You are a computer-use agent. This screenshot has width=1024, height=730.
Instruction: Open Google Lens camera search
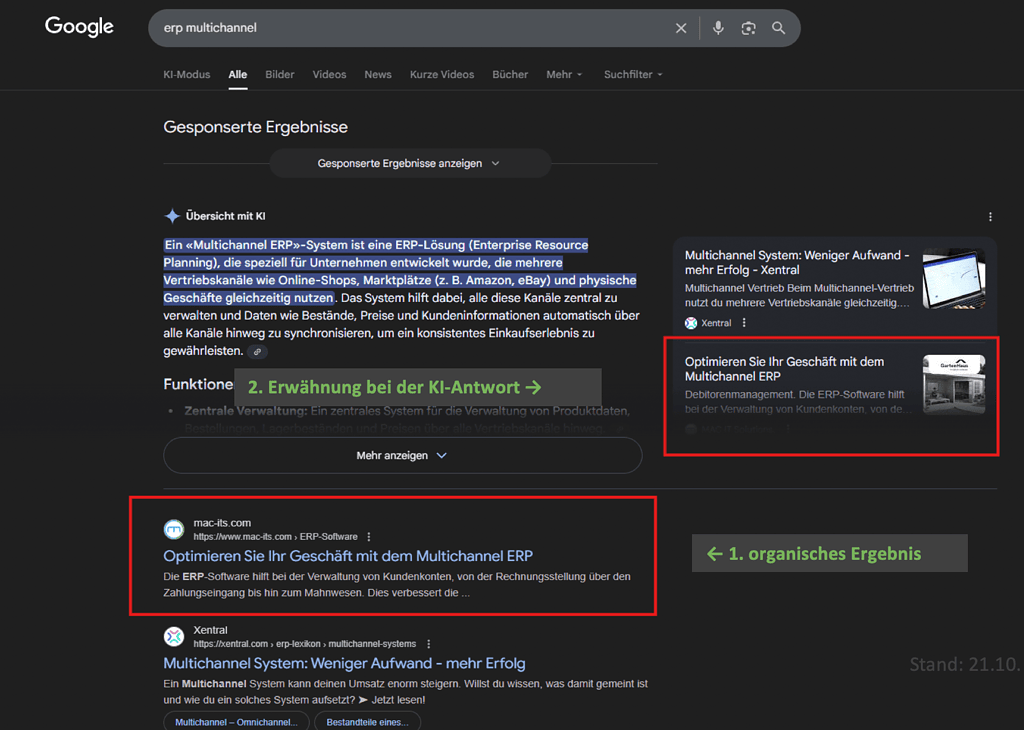point(748,28)
